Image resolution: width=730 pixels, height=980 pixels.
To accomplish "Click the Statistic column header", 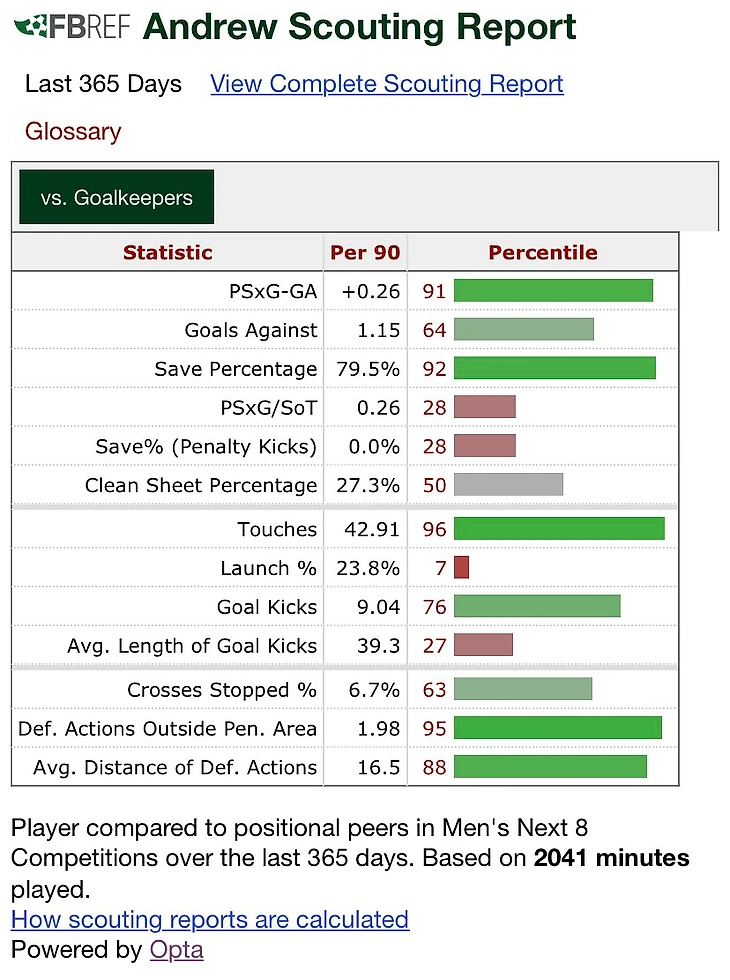I will point(168,253).
